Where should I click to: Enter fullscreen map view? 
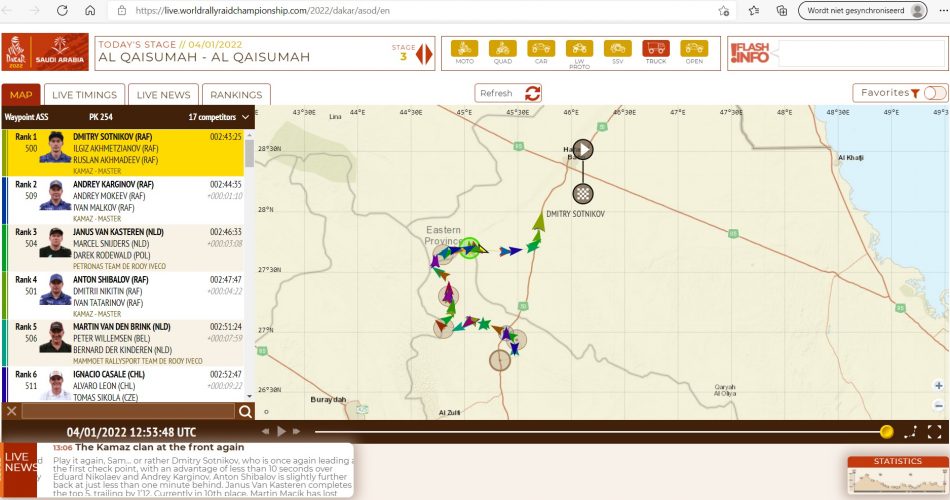click(x=934, y=431)
